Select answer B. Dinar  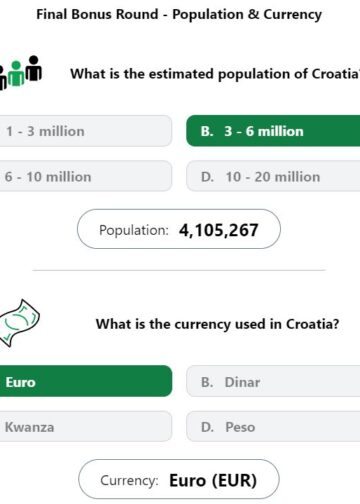tap(273, 381)
